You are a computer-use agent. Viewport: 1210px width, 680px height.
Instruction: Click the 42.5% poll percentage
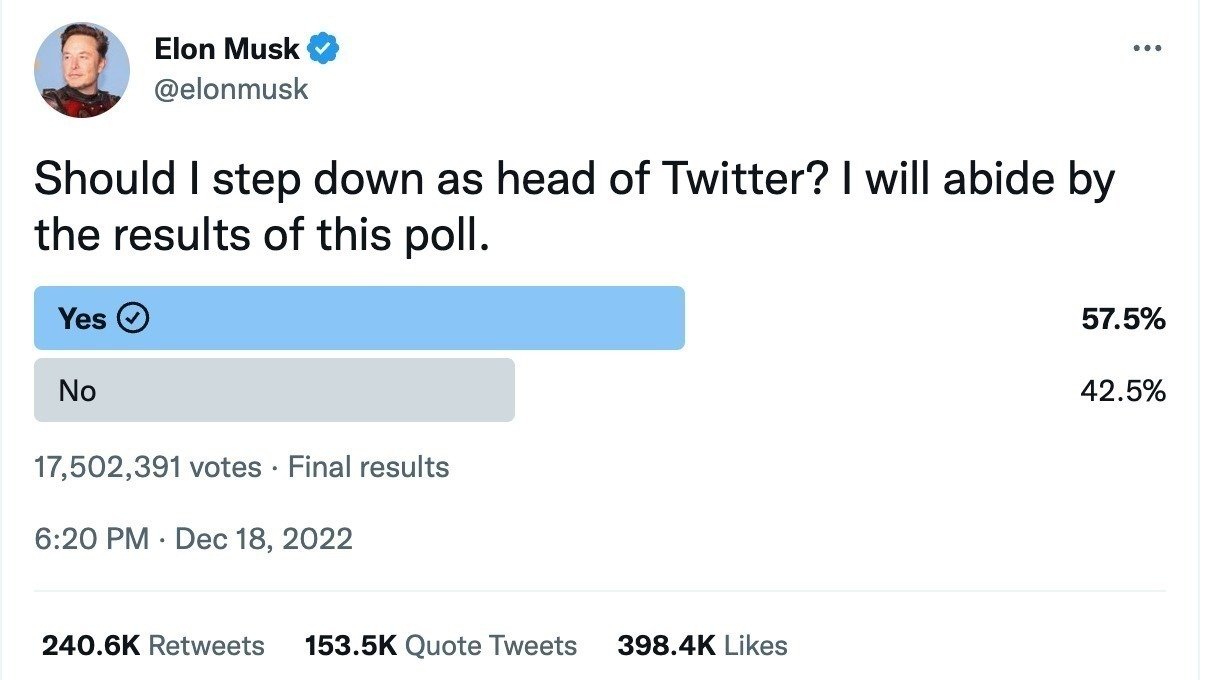coord(1123,391)
